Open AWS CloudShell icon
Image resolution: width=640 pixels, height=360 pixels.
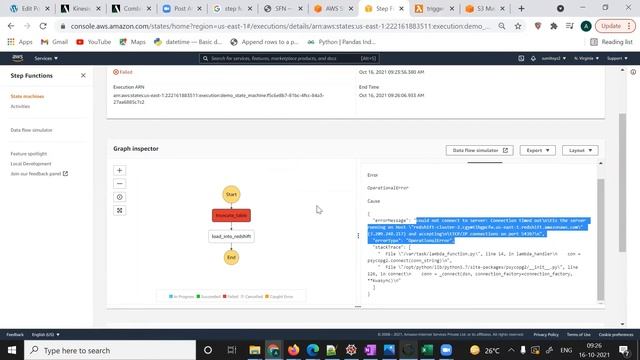pyautogui.click(x=521, y=58)
